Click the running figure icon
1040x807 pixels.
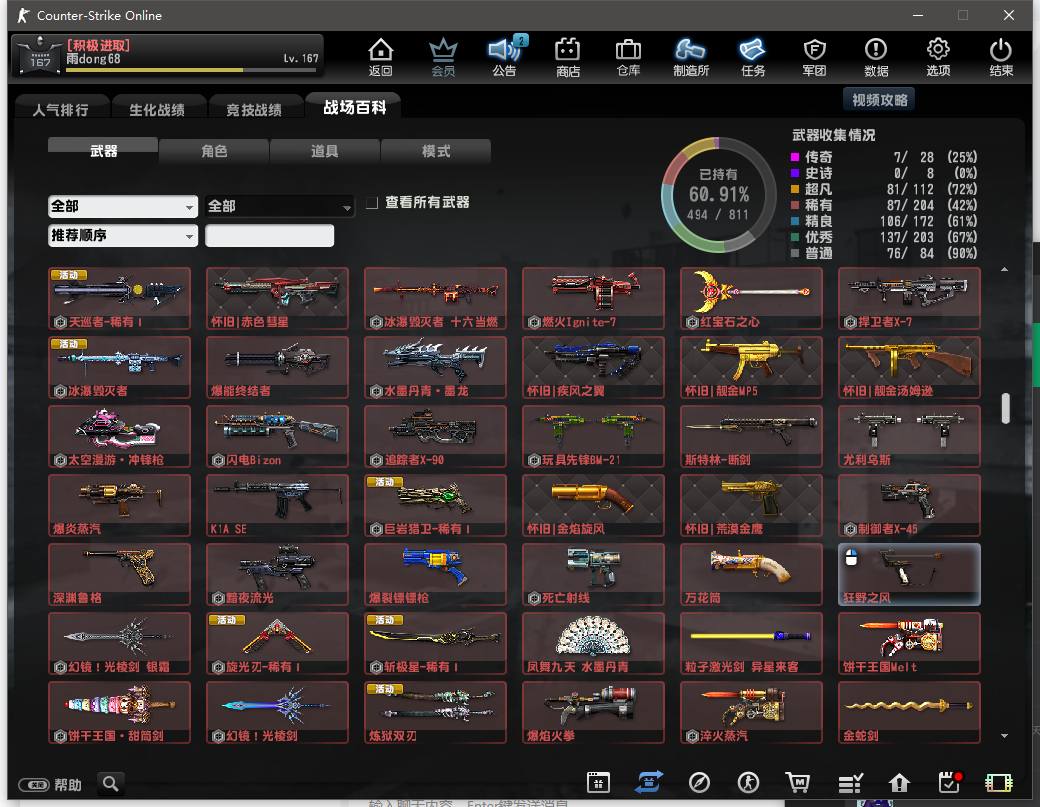[748, 783]
